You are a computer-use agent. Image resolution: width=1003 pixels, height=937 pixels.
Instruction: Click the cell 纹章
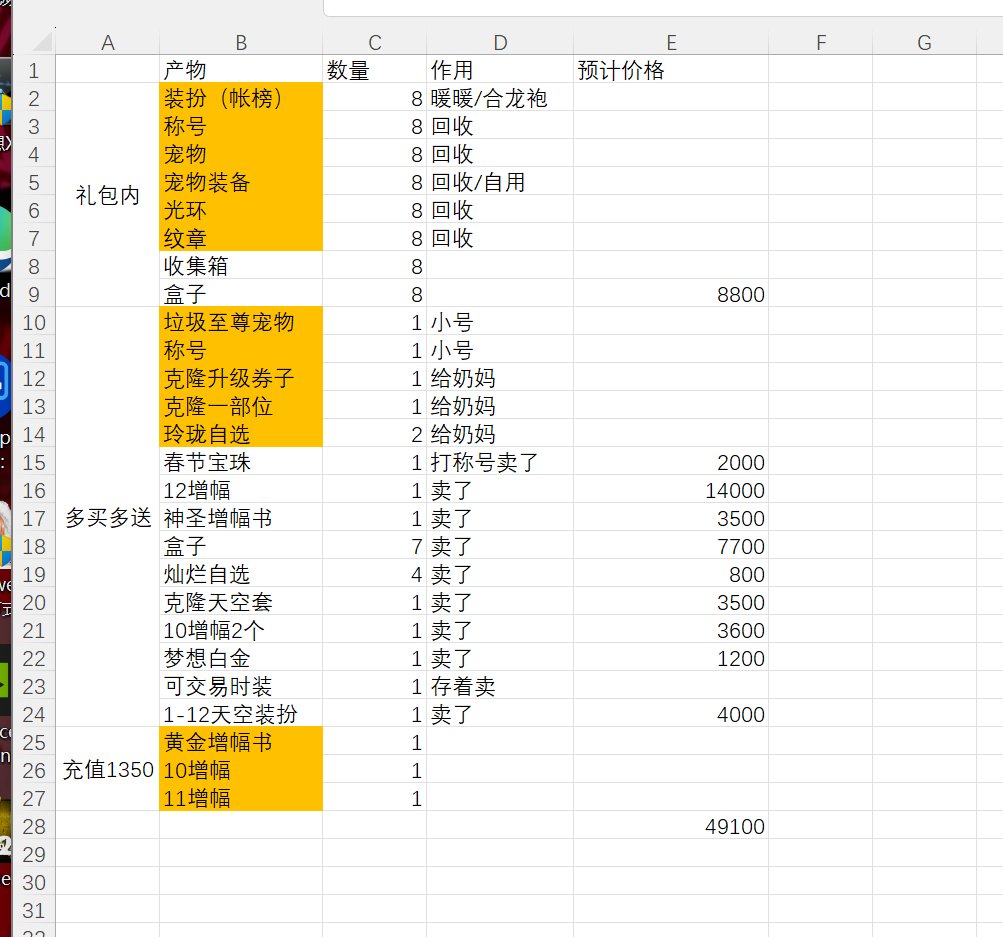(x=241, y=238)
